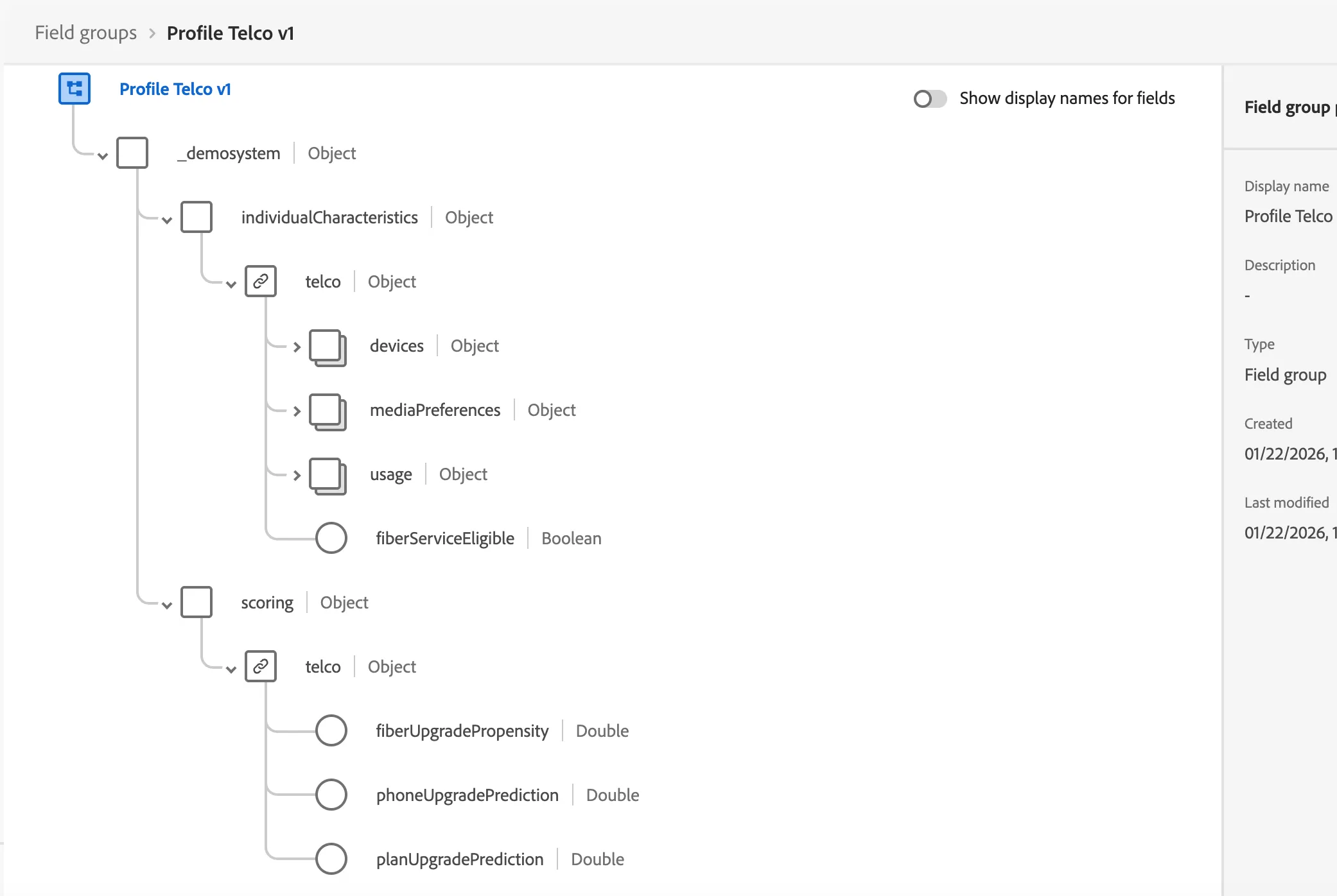Collapse the _demosystem node chevron
This screenshot has width=1337, height=896.
103,156
